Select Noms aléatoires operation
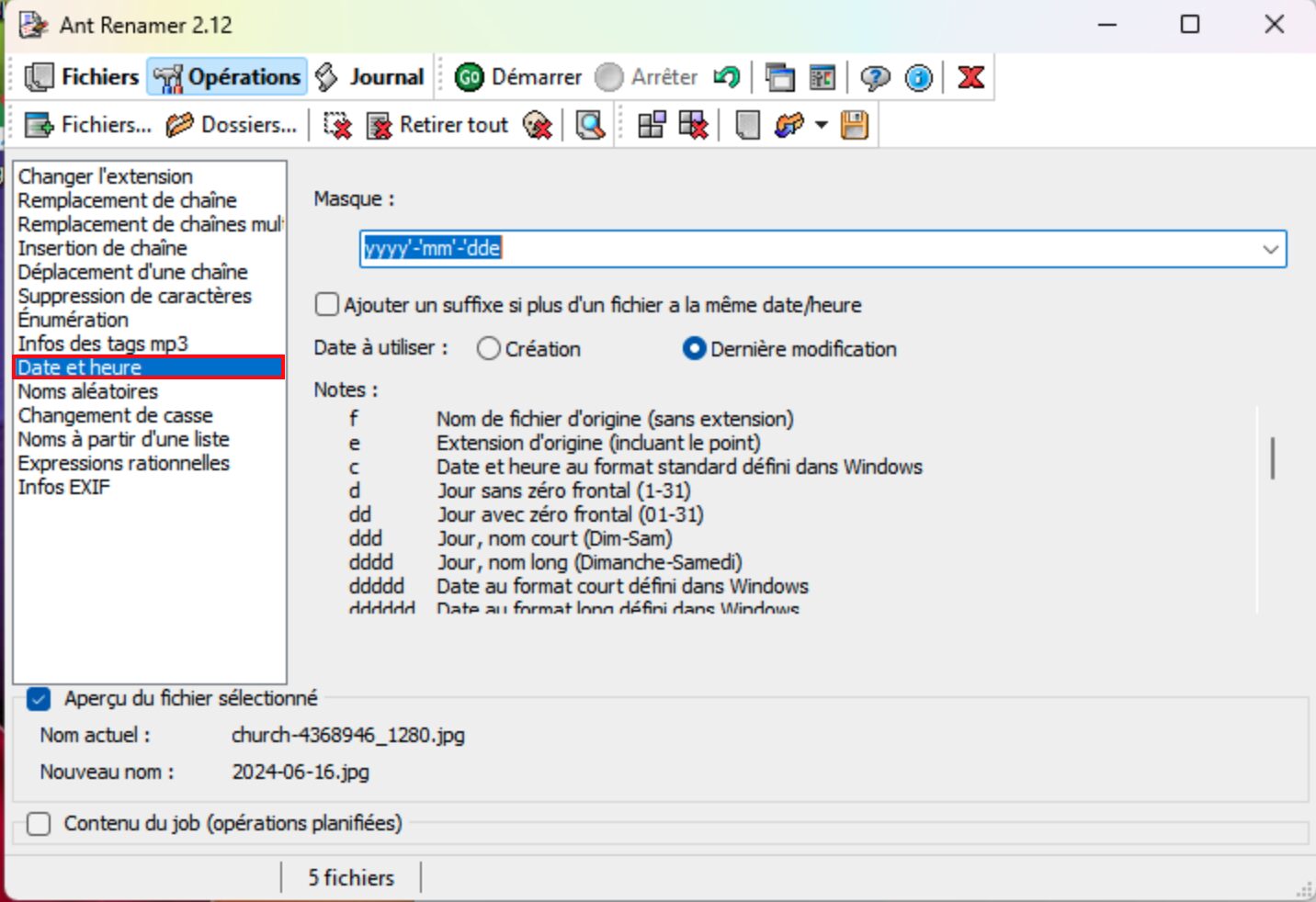Screen dimensions: 1316x902 tap(87, 391)
